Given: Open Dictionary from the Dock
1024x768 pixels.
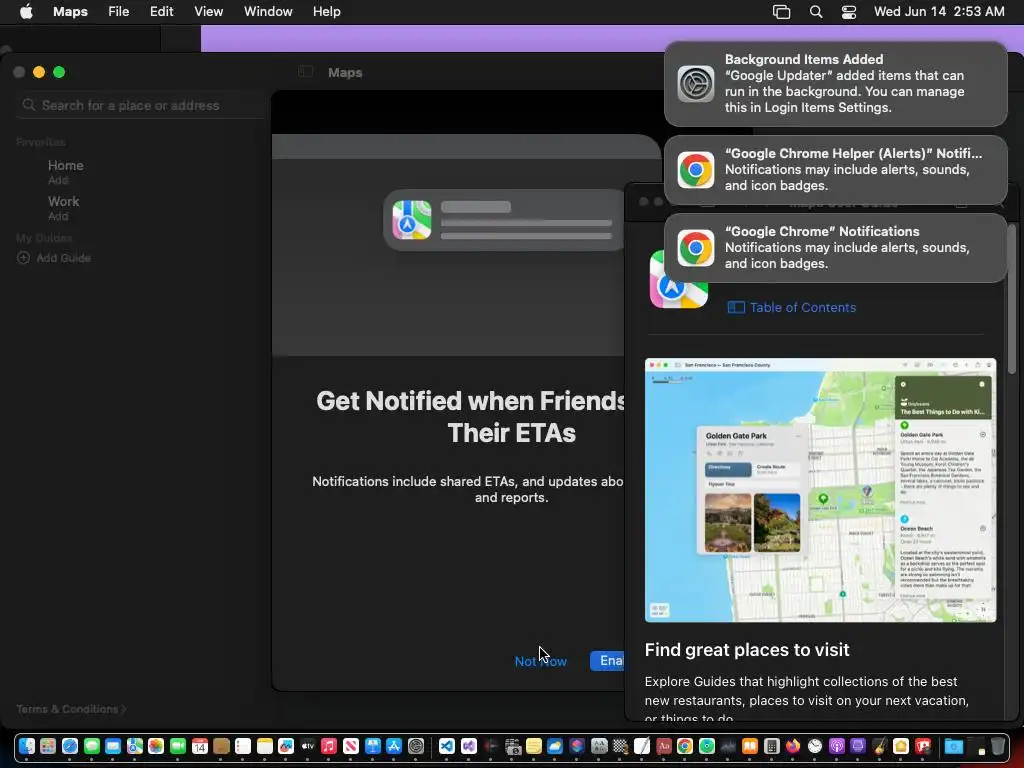Looking at the screenshot, I should (x=664, y=746).
